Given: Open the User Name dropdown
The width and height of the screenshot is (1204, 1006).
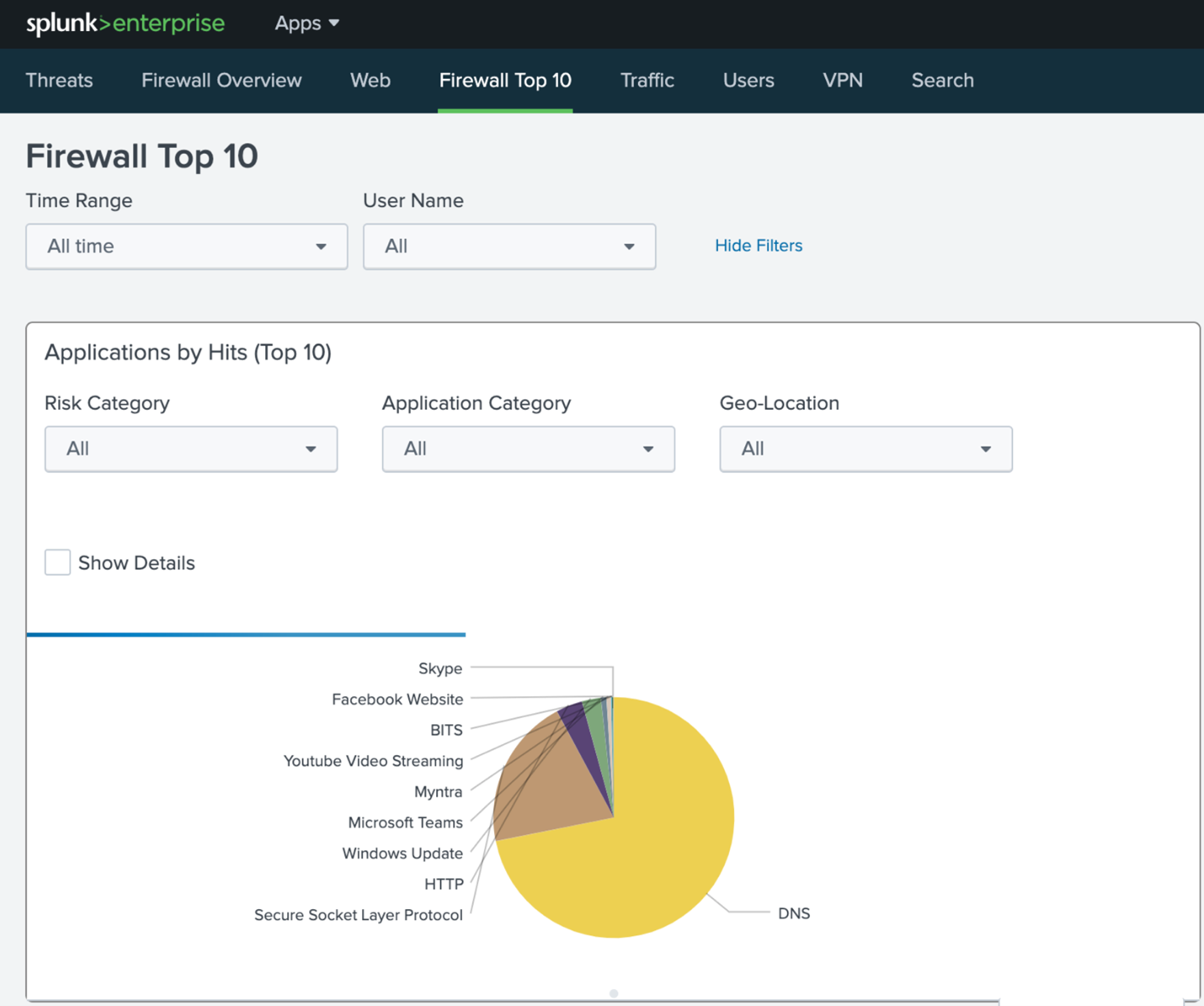Looking at the screenshot, I should coord(509,247).
